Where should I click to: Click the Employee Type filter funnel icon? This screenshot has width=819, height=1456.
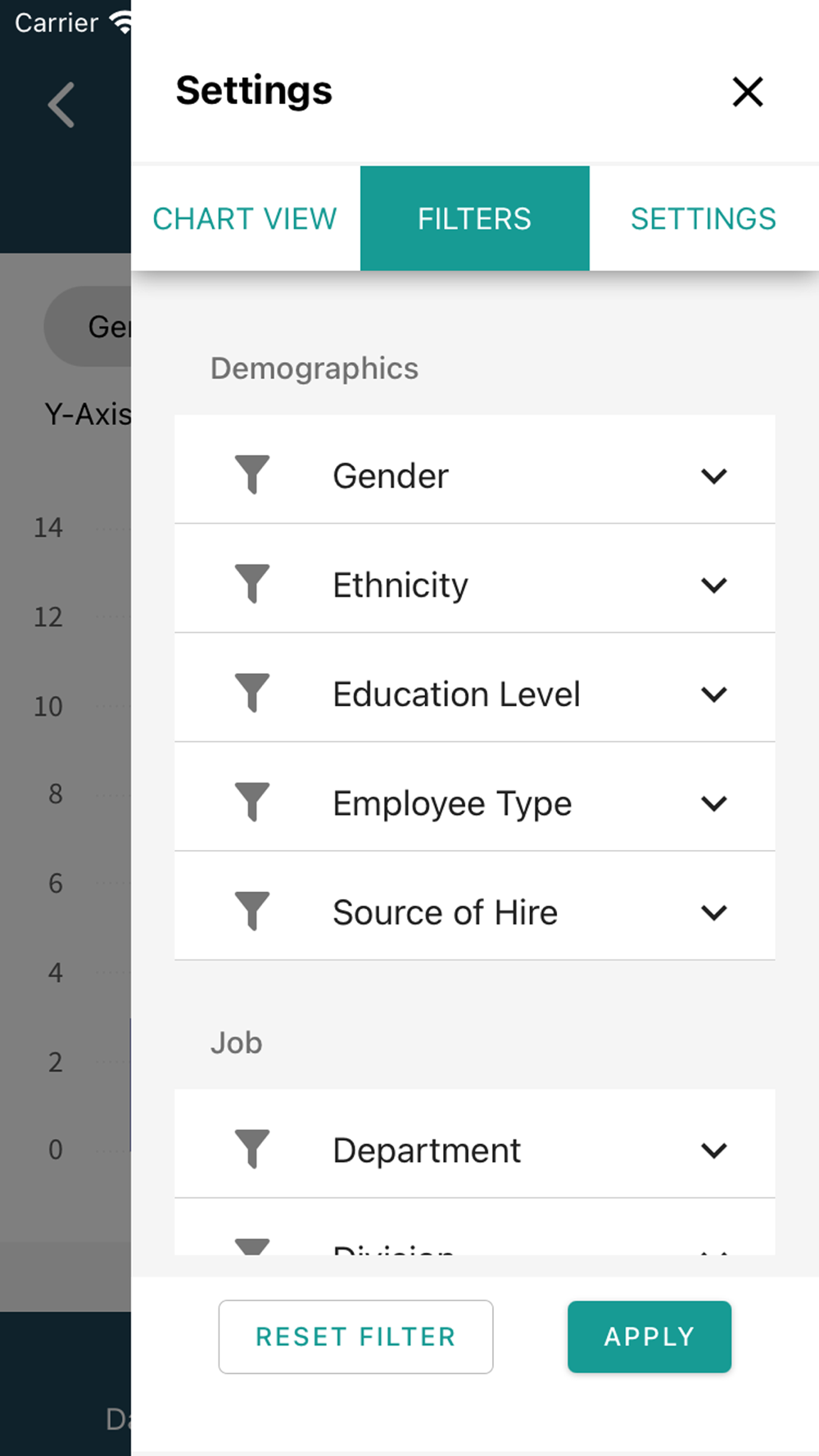point(252,802)
